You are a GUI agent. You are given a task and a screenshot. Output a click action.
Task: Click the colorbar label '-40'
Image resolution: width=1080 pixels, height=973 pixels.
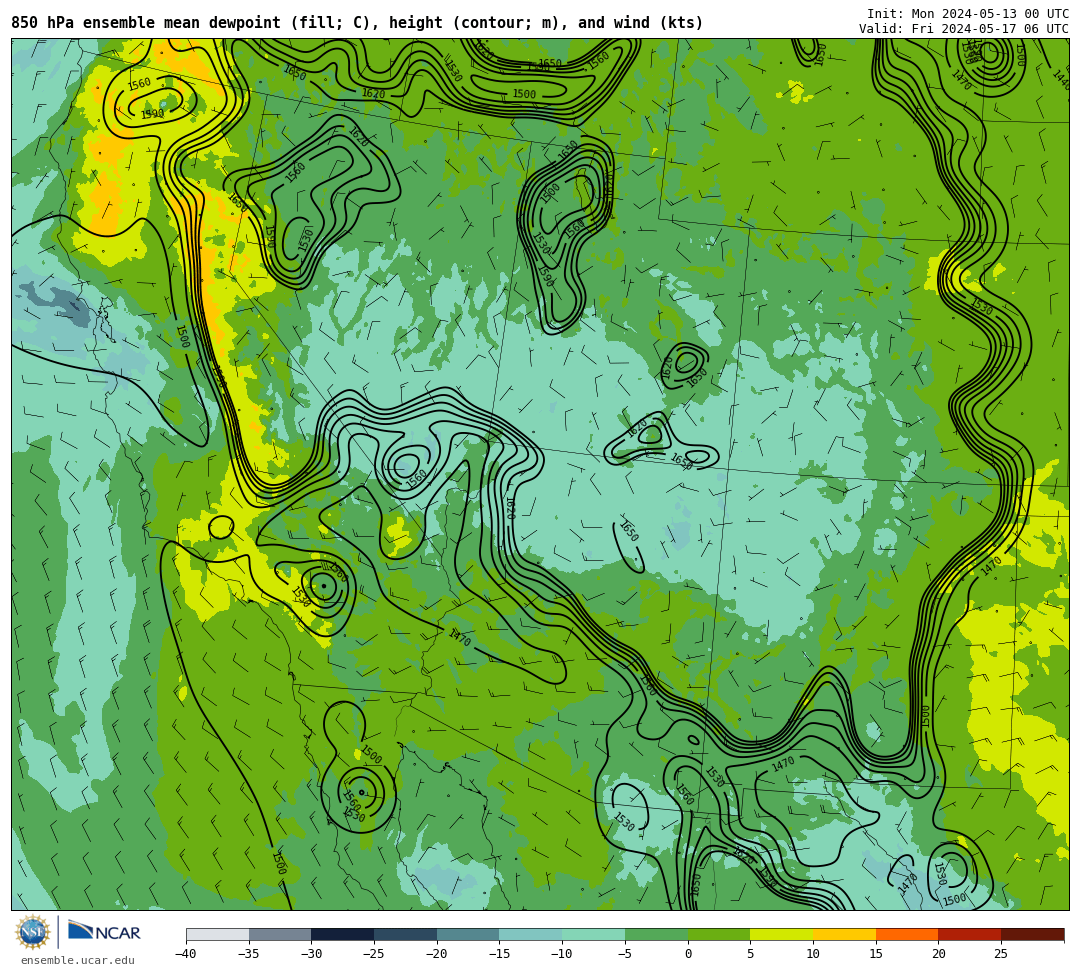tap(185, 954)
